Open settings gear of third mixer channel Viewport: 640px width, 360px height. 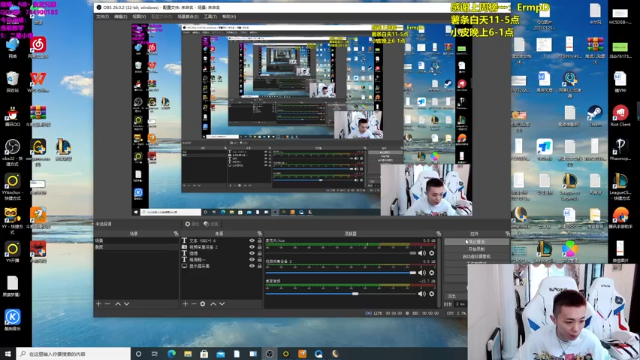(x=431, y=293)
